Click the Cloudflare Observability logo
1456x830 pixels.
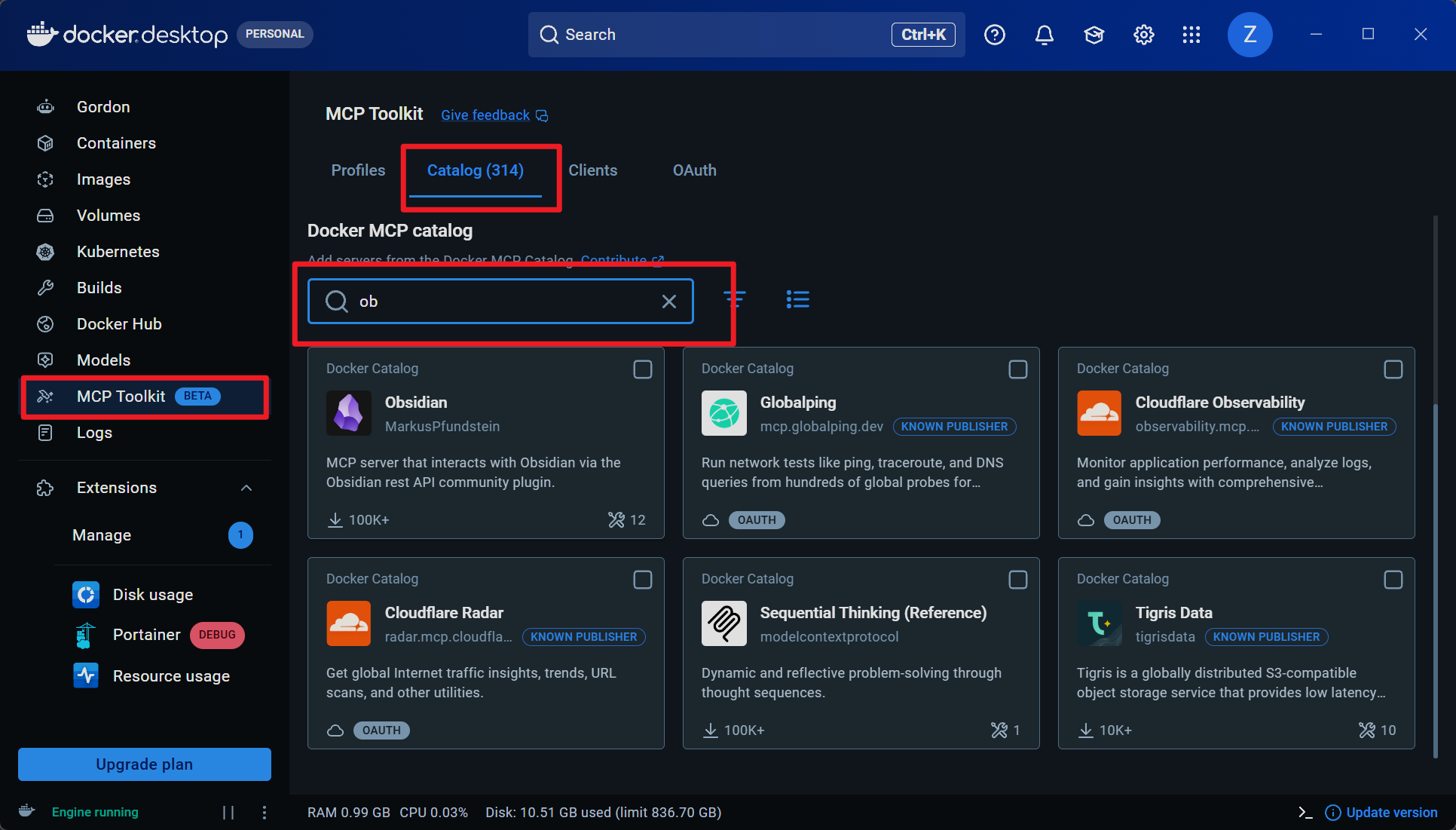coord(1100,413)
